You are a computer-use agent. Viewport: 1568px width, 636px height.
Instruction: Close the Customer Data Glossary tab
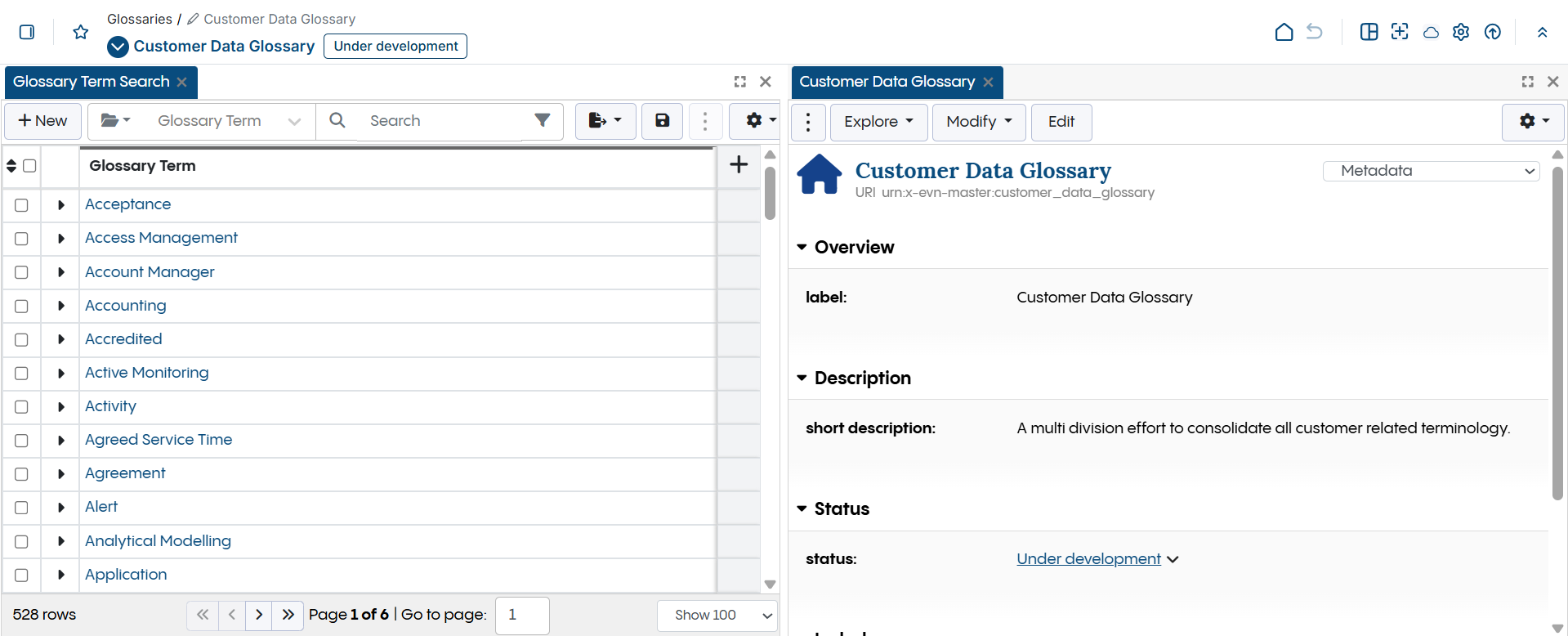[x=988, y=82]
